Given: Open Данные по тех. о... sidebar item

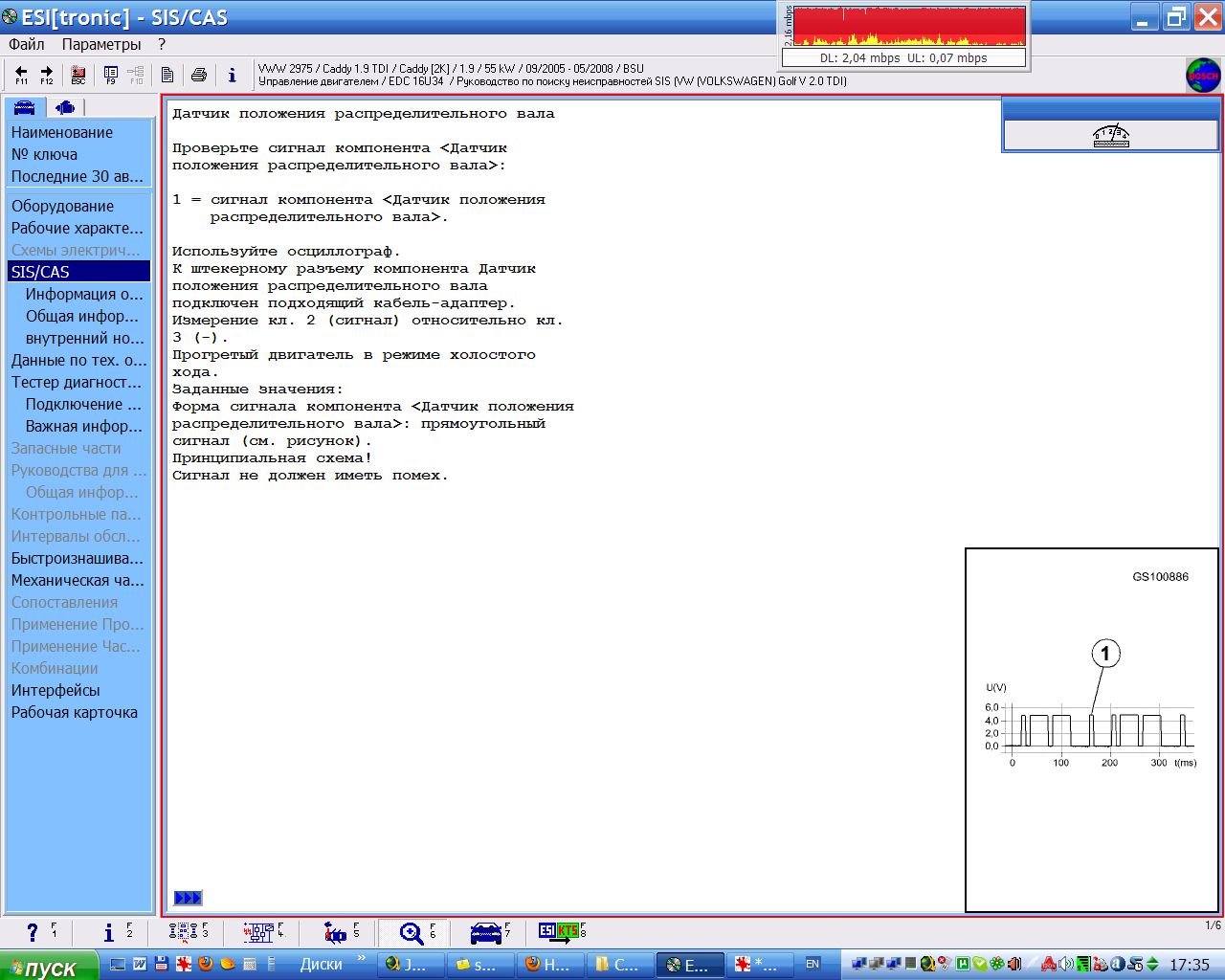Looking at the screenshot, I should (x=79, y=360).
